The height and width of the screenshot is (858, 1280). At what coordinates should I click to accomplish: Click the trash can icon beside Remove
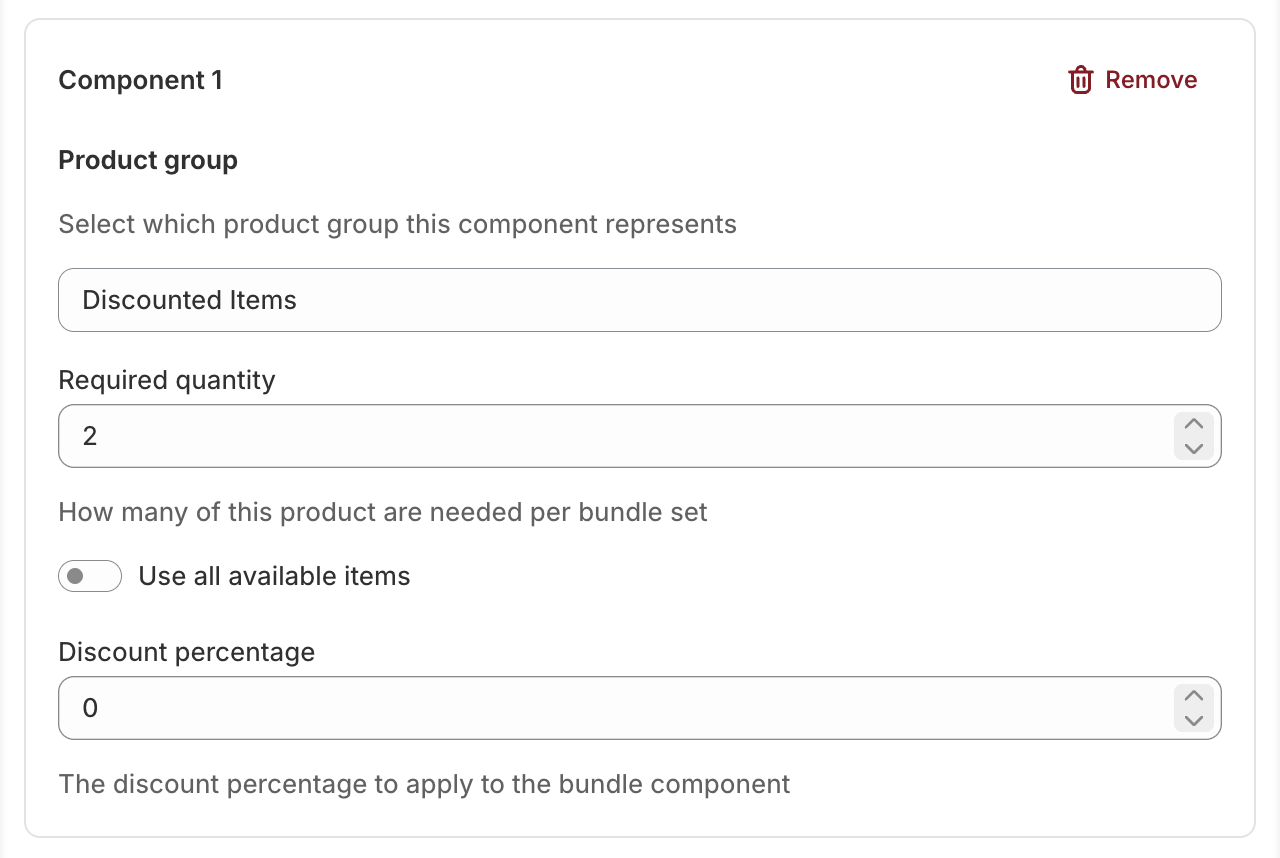pyautogui.click(x=1080, y=80)
